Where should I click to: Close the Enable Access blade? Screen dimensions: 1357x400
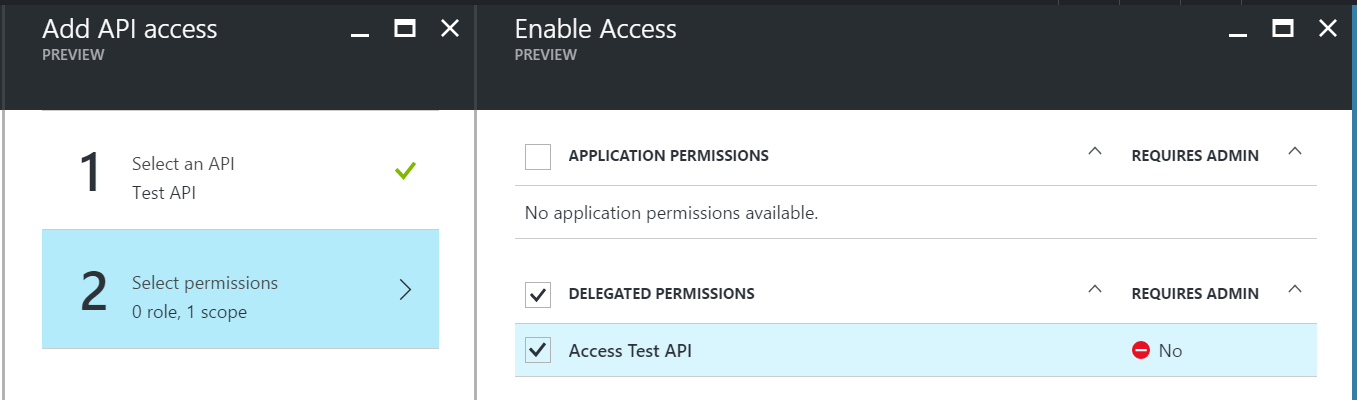coord(1328,29)
